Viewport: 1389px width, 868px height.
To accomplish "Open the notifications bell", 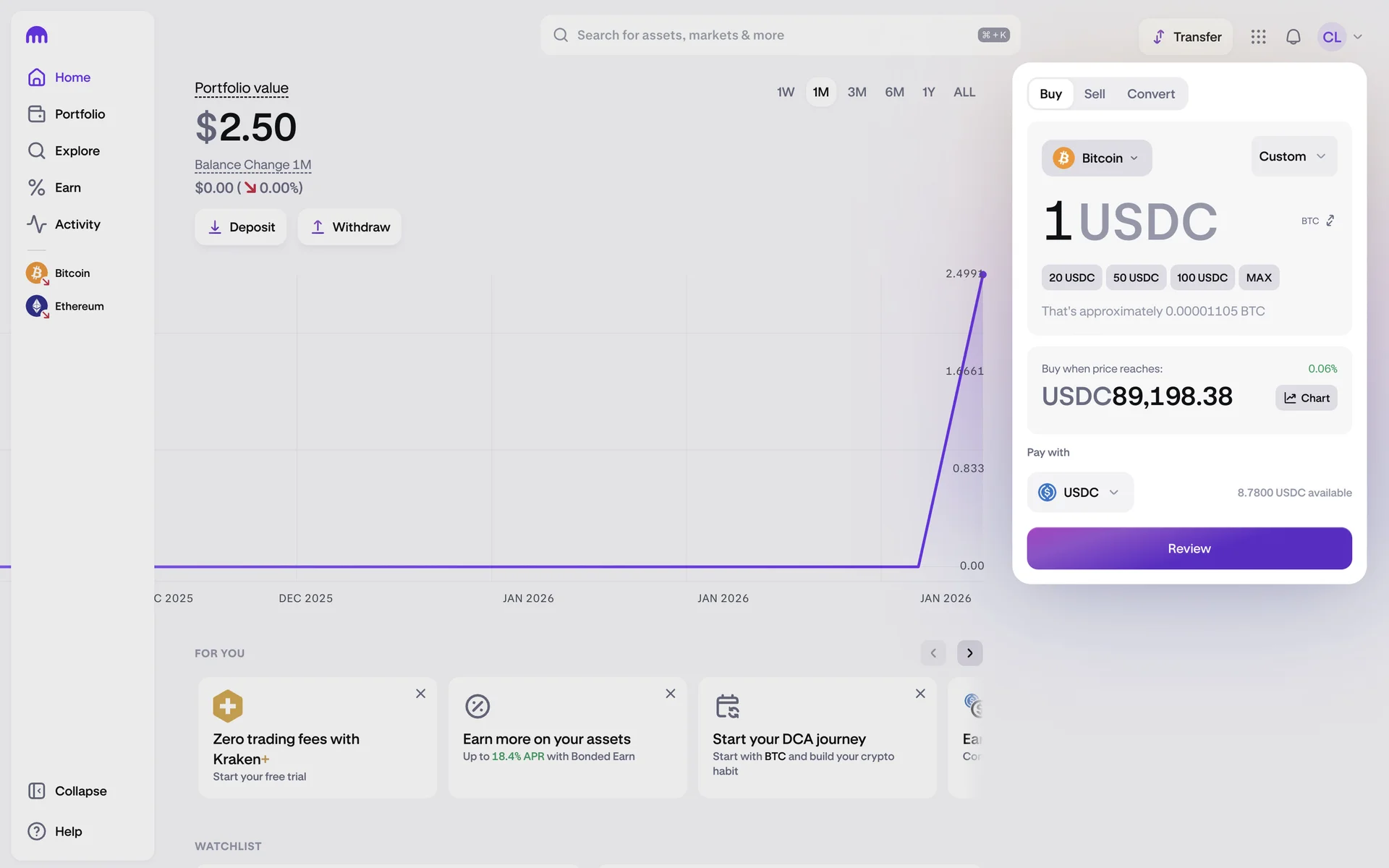I will 1293,37.
